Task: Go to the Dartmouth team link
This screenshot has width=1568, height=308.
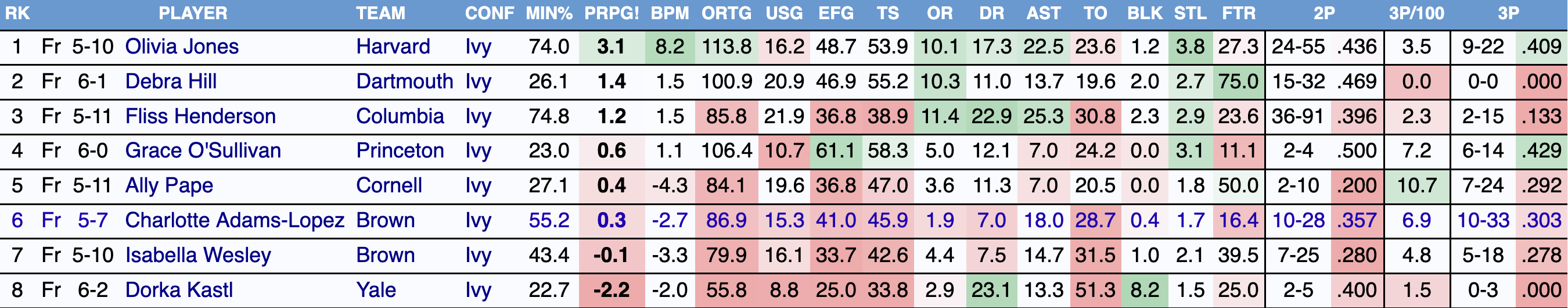Action: [x=404, y=81]
